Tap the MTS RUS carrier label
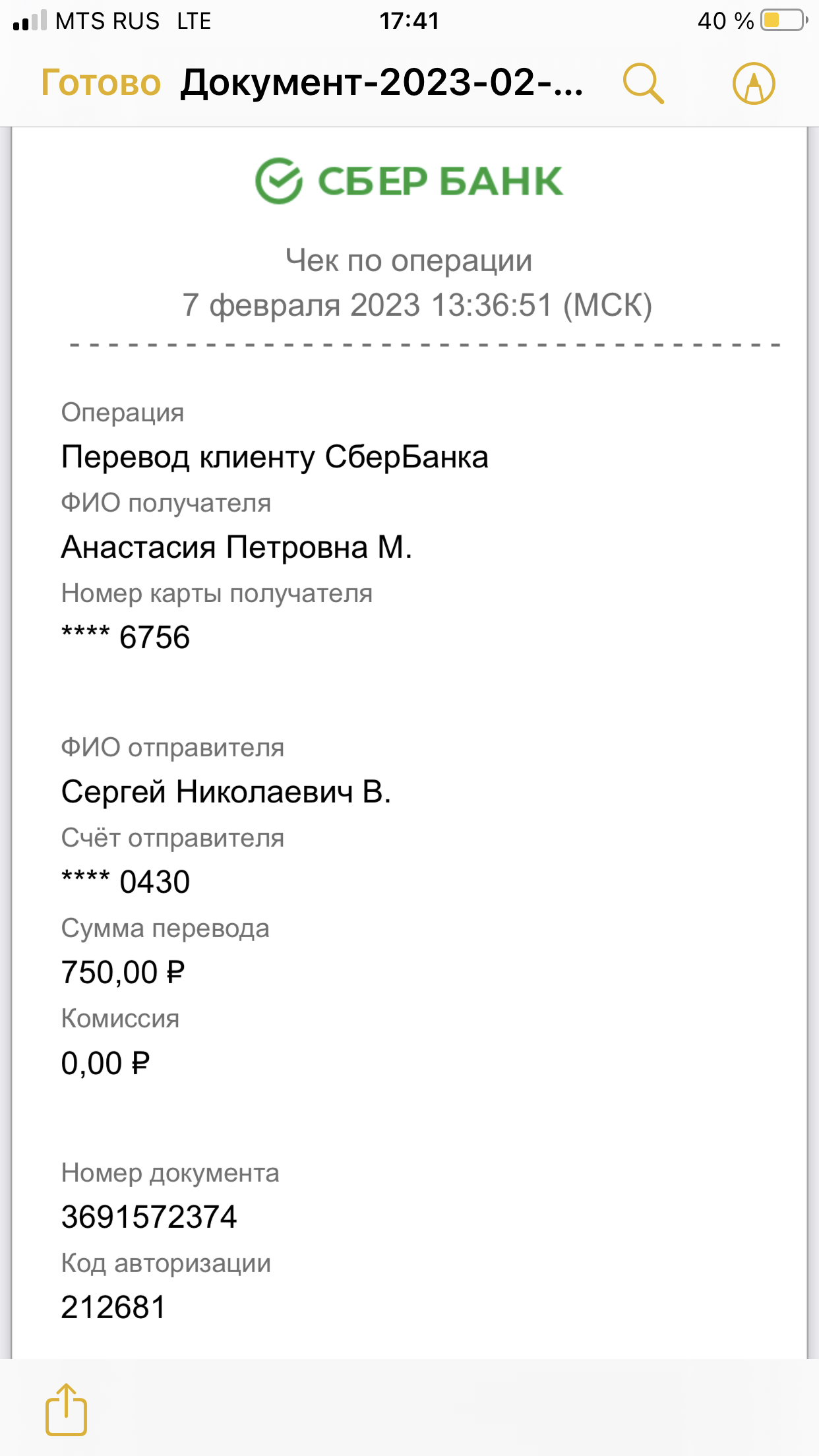Screen dimensions: 819x1456 [107, 21]
